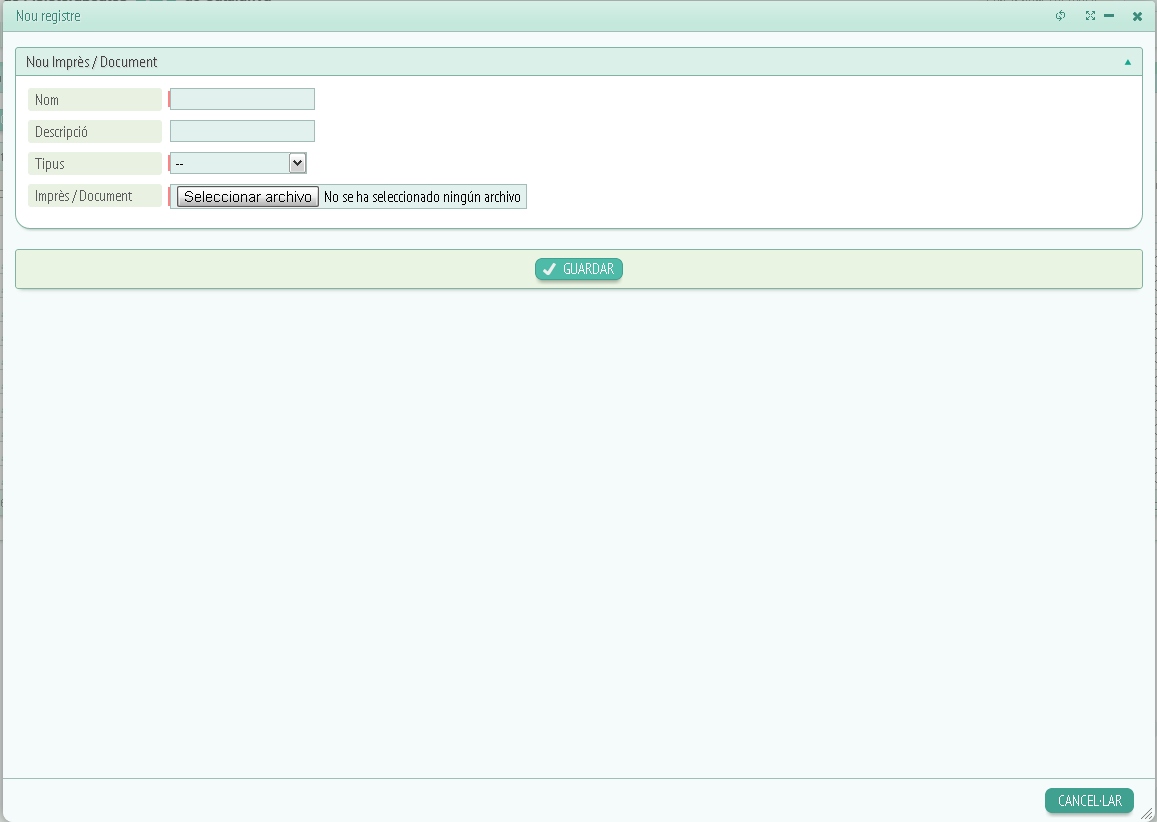The height and width of the screenshot is (822, 1157).
Task: Click the checkmark icon on GUARDAR
Action: click(549, 269)
